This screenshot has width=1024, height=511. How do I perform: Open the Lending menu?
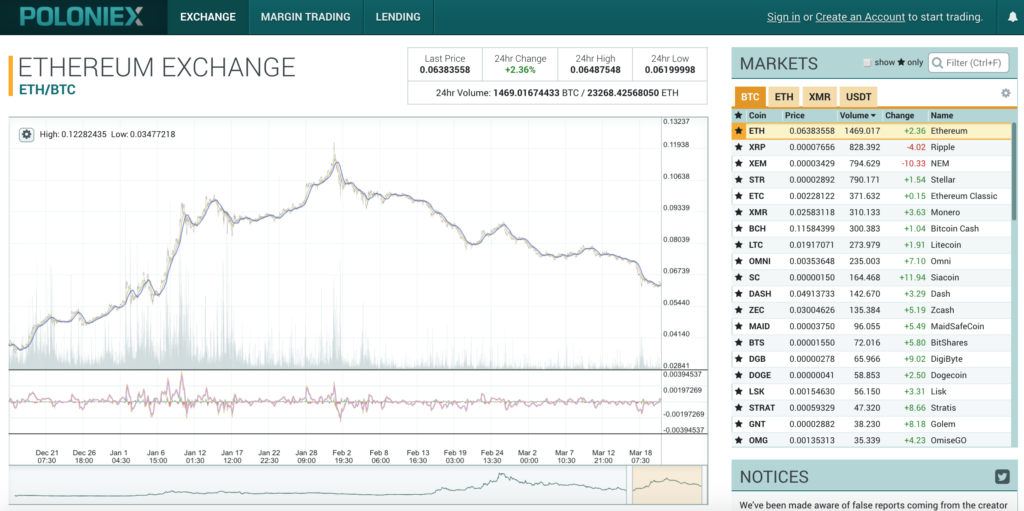tap(398, 17)
